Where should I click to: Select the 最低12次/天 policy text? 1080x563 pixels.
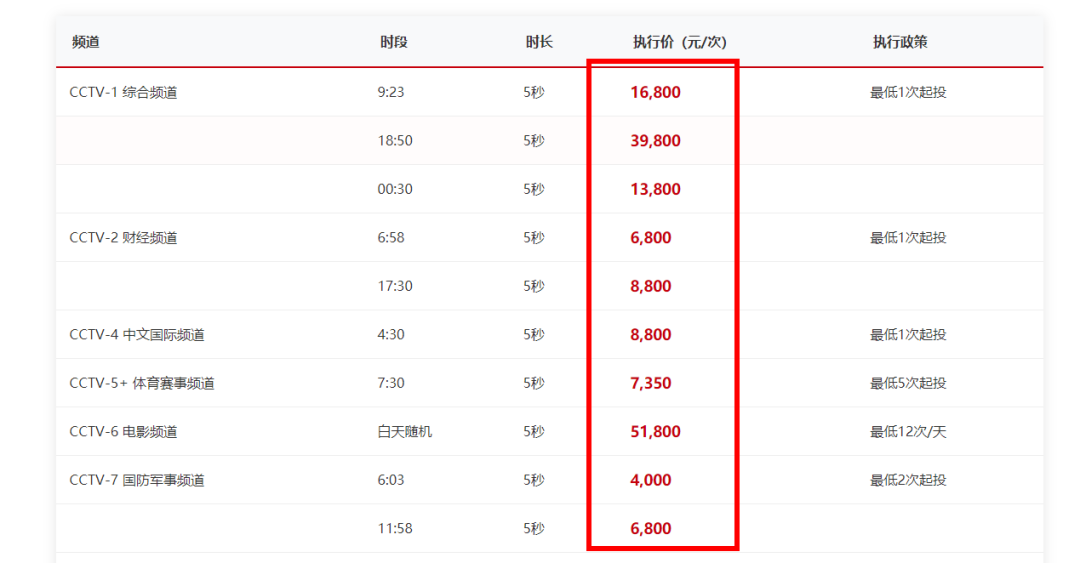coord(908,432)
